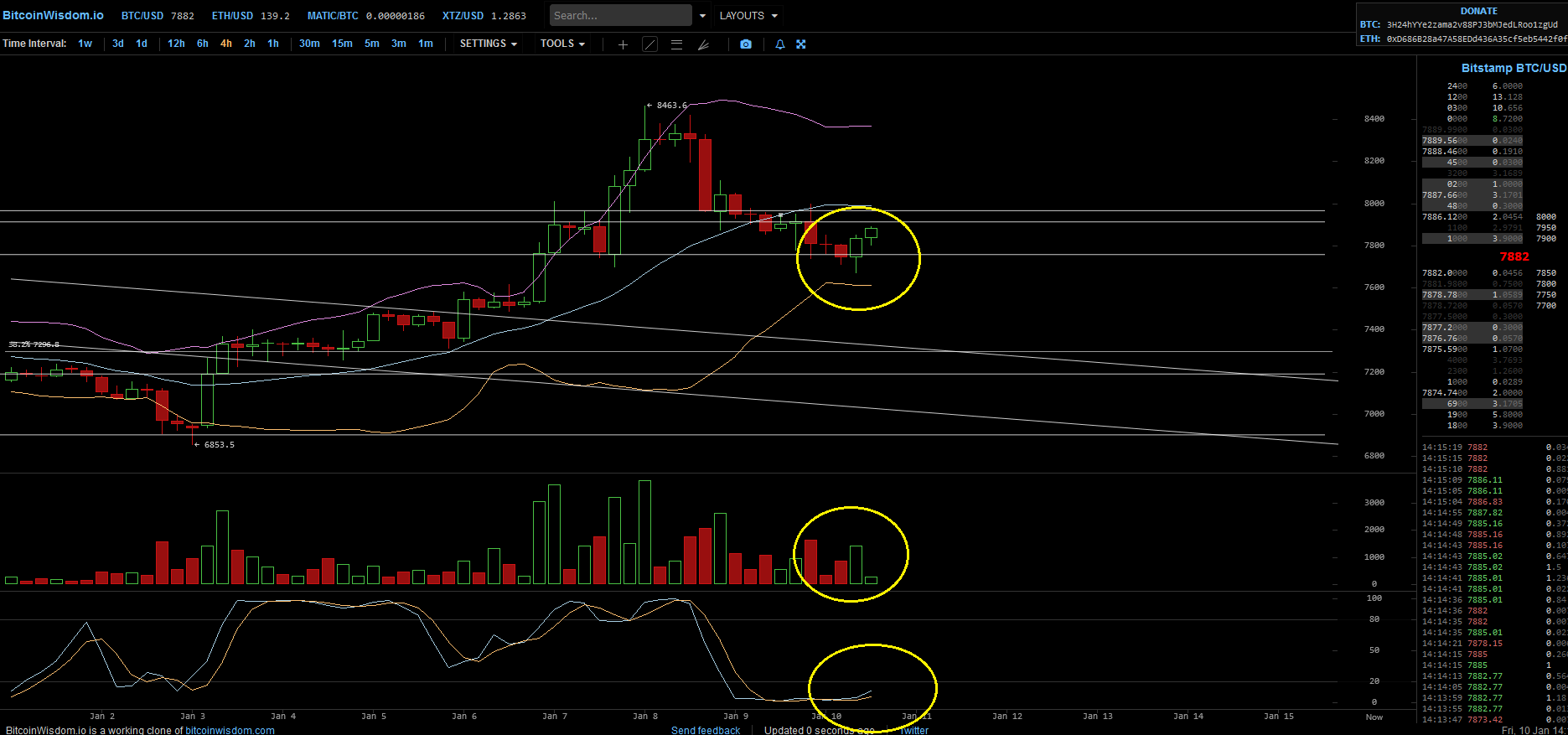Click the 14:14:21 trade at 7878.15
The height and width of the screenshot is (735, 1568).
tap(1495, 644)
